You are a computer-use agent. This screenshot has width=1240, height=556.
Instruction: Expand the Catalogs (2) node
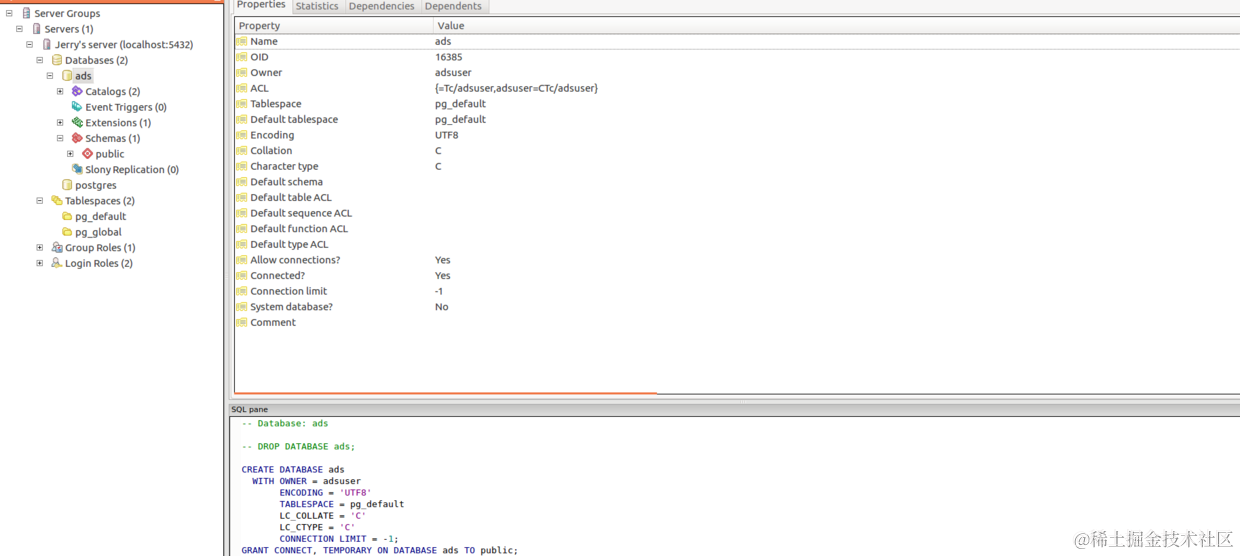(x=60, y=91)
